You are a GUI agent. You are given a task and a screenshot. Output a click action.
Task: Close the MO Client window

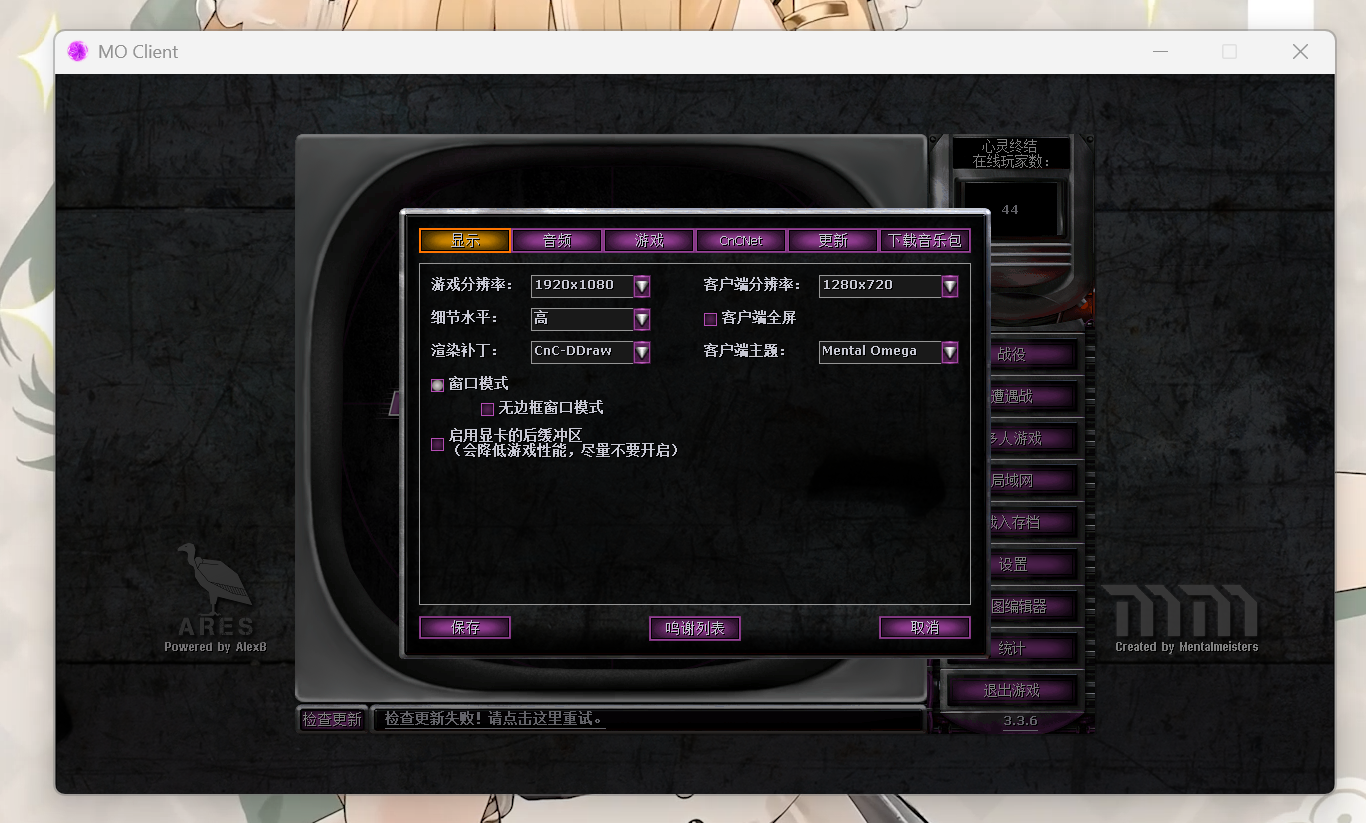coord(1300,52)
